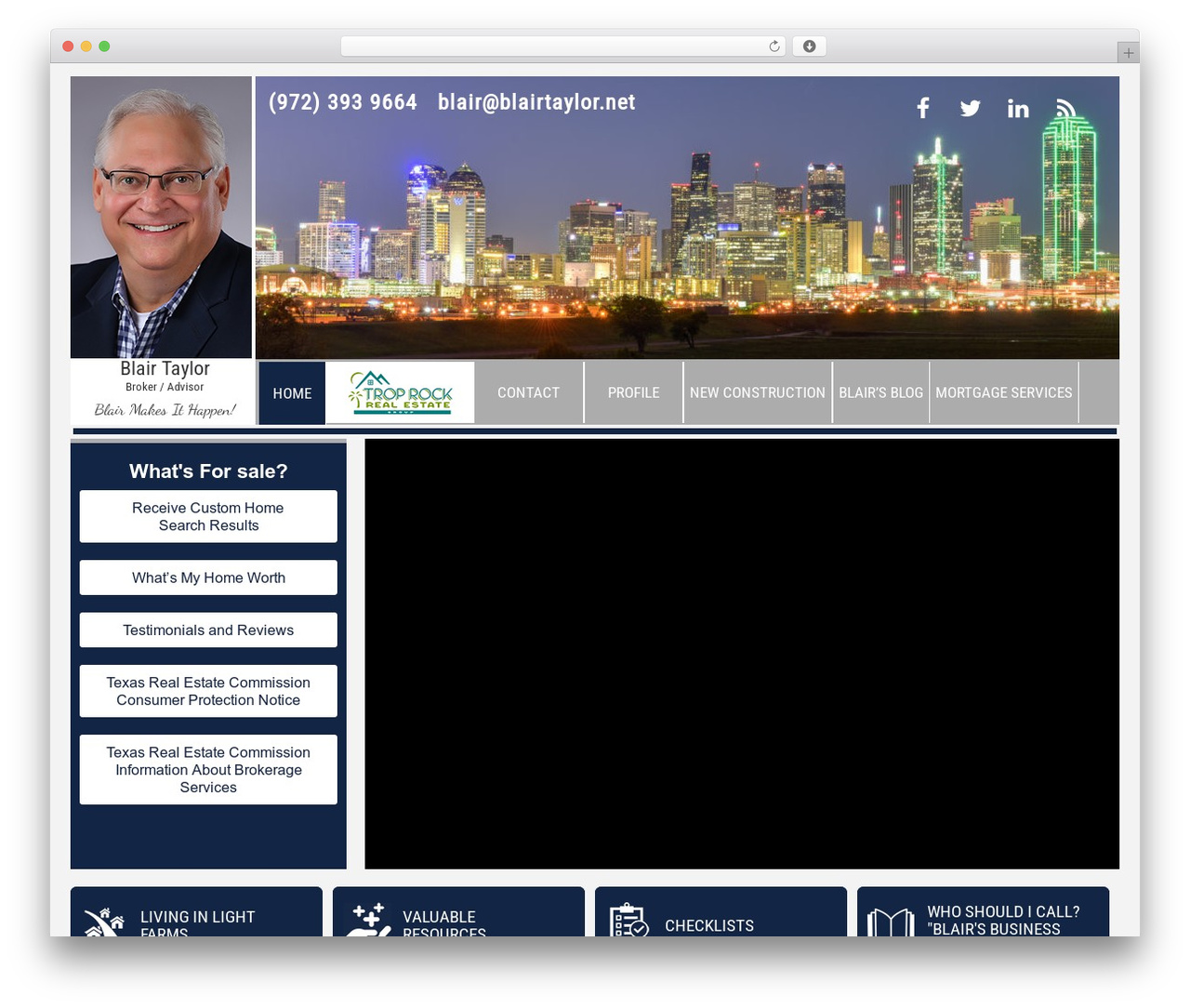The width and height of the screenshot is (1190, 1008).
Task: Open the CONTACT menu item
Action: click(528, 392)
